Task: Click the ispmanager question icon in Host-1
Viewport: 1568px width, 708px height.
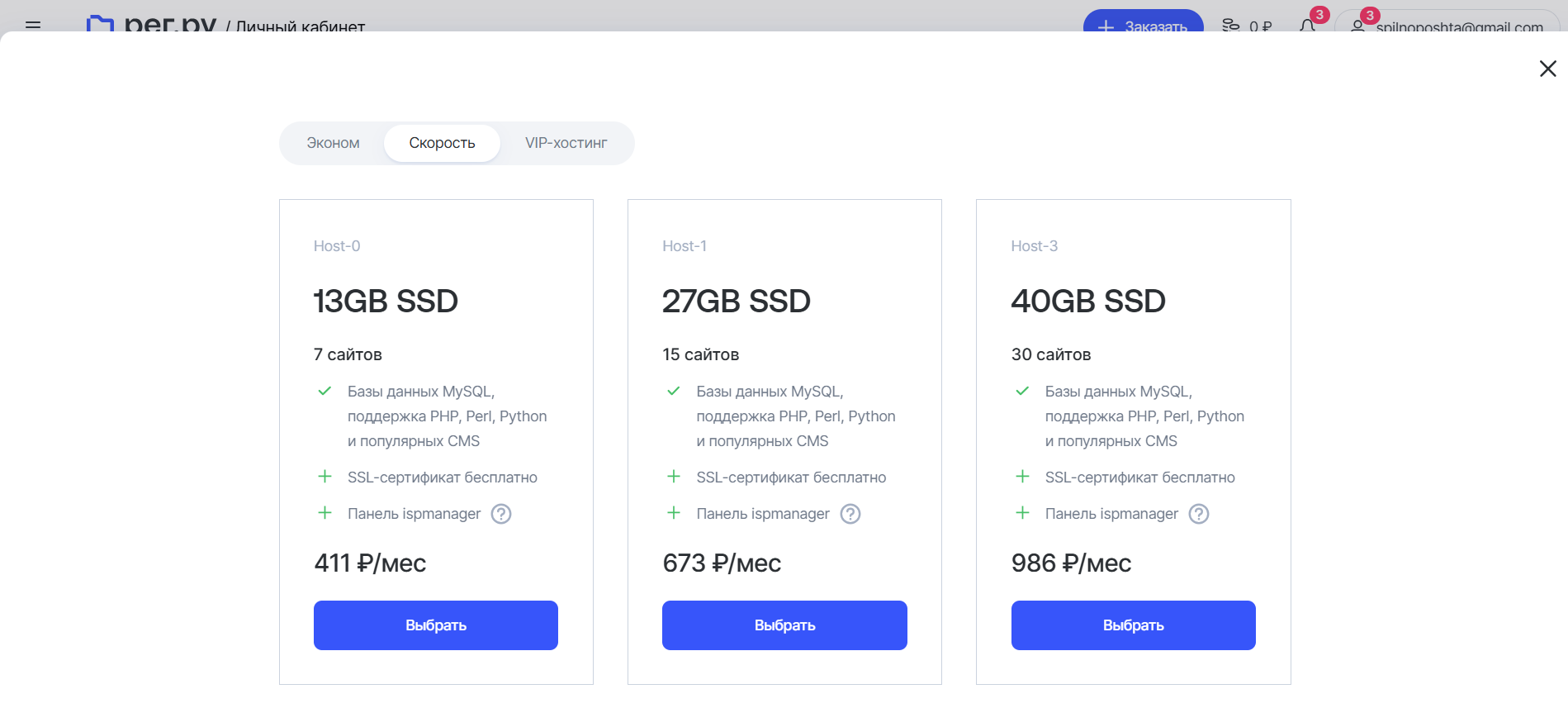Action: pyautogui.click(x=850, y=514)
